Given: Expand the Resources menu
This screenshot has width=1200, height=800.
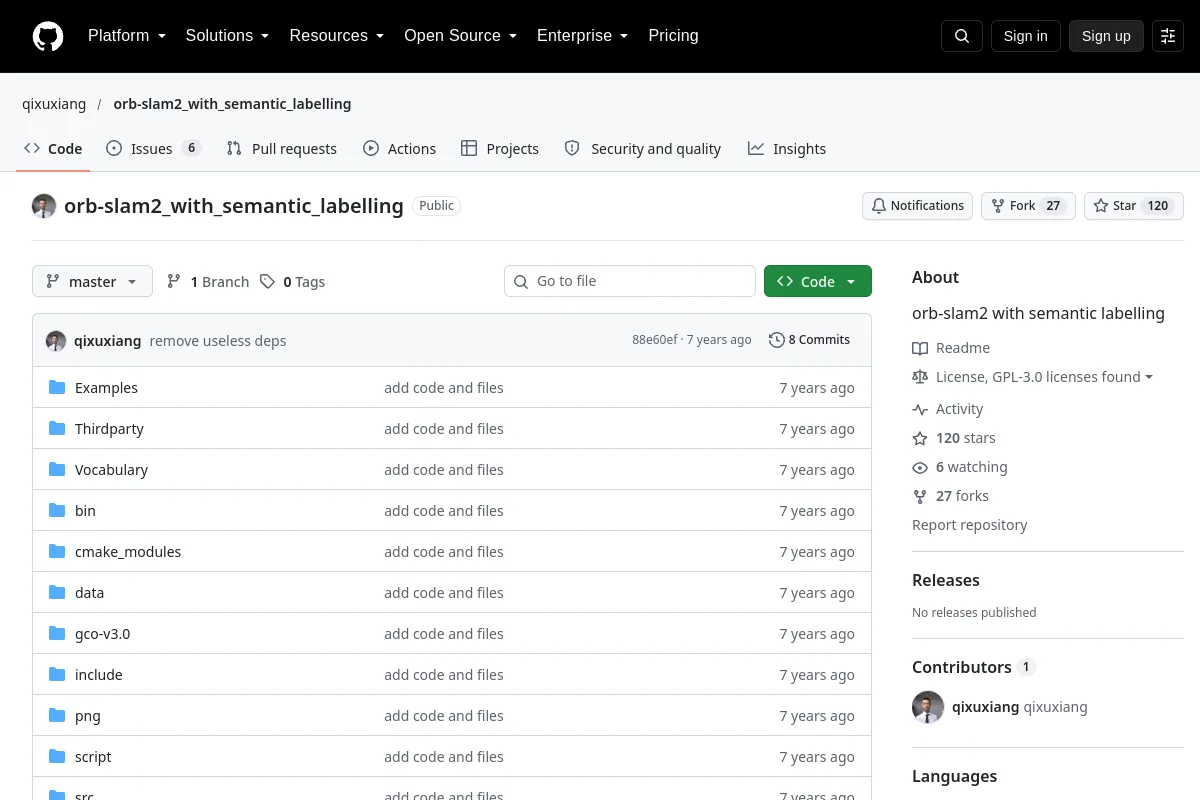Looking at the screenshot, I should coord(337,36).
